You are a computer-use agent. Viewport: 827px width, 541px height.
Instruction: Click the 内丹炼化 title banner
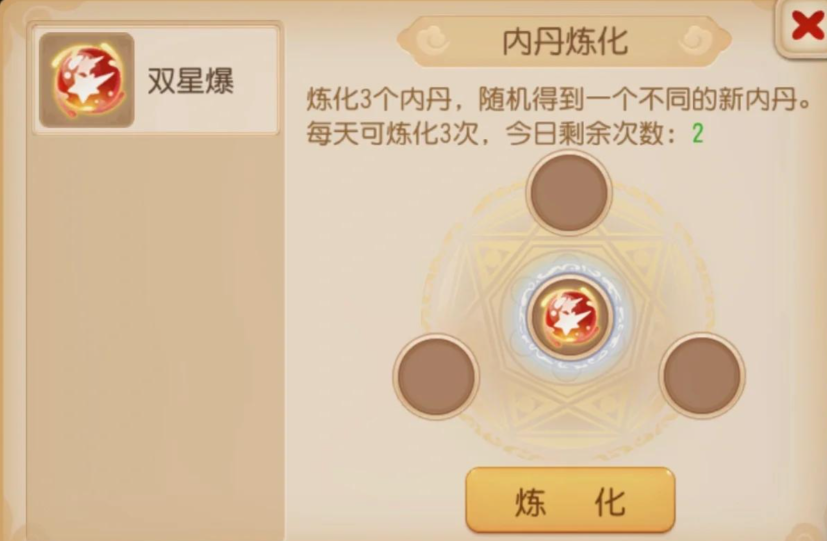click(x=564, y=42)
